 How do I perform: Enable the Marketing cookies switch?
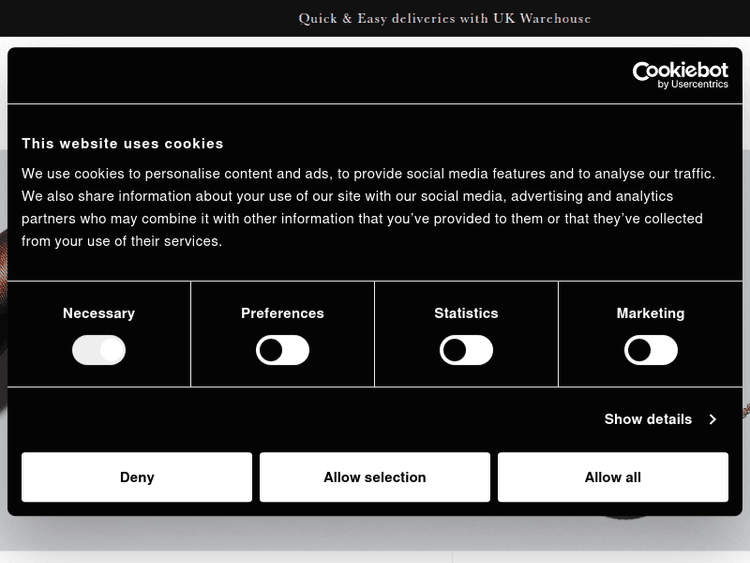click(x=650, y=350)
